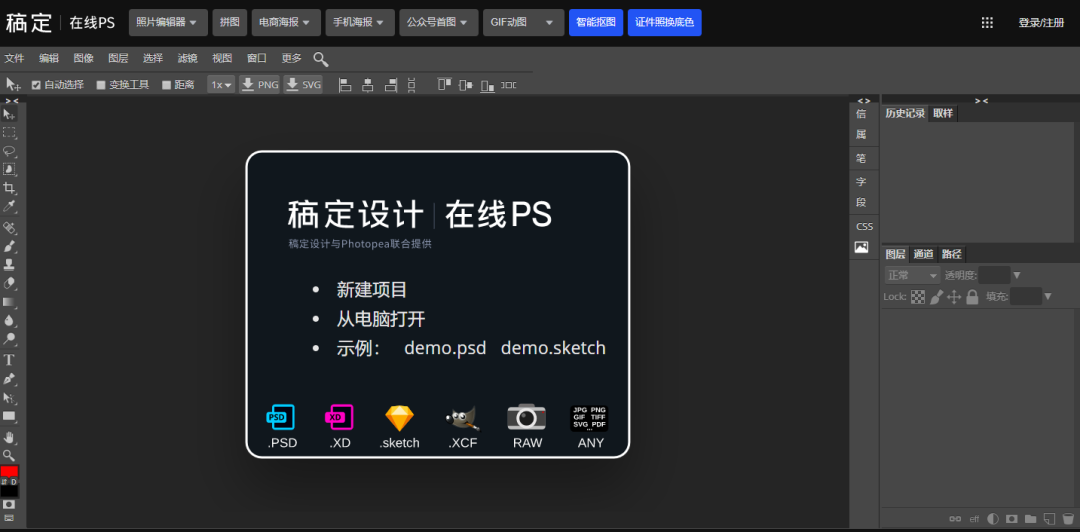Select the Gradient tool

(x=9, y=301)
